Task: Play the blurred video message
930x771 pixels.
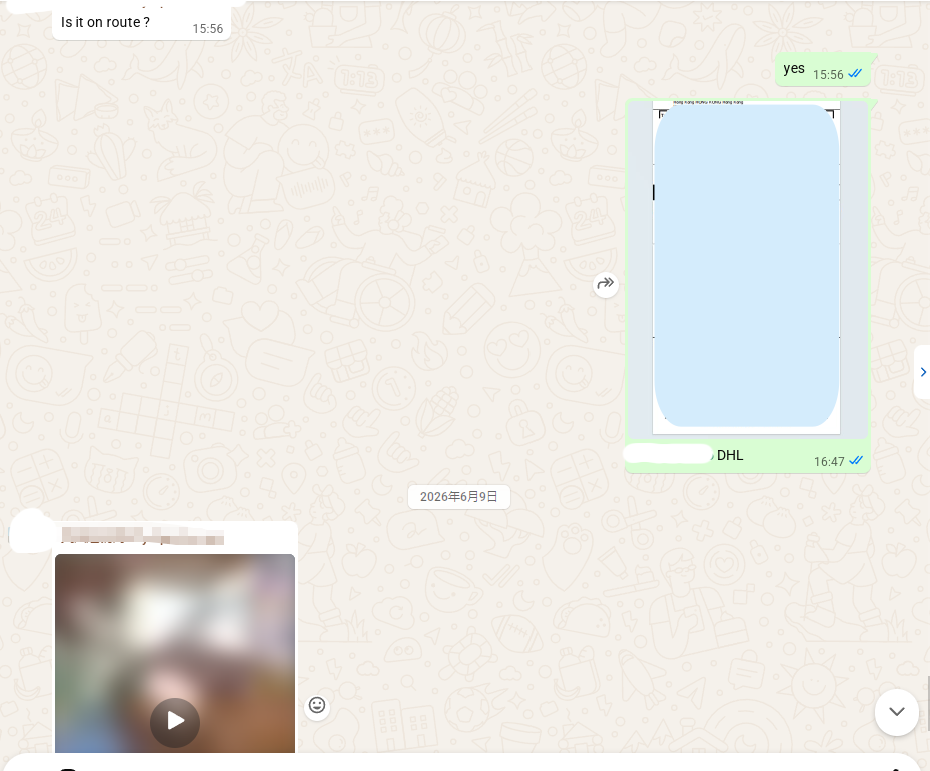Action: tap(175, 721)
